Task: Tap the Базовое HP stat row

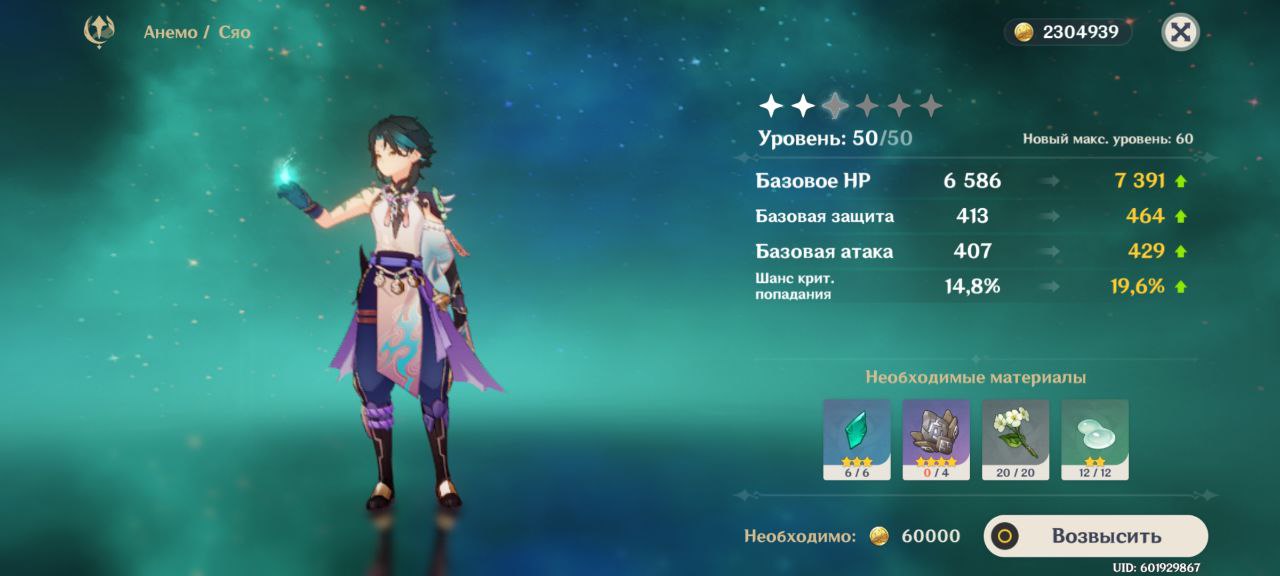Action: (x=973, y=181)
